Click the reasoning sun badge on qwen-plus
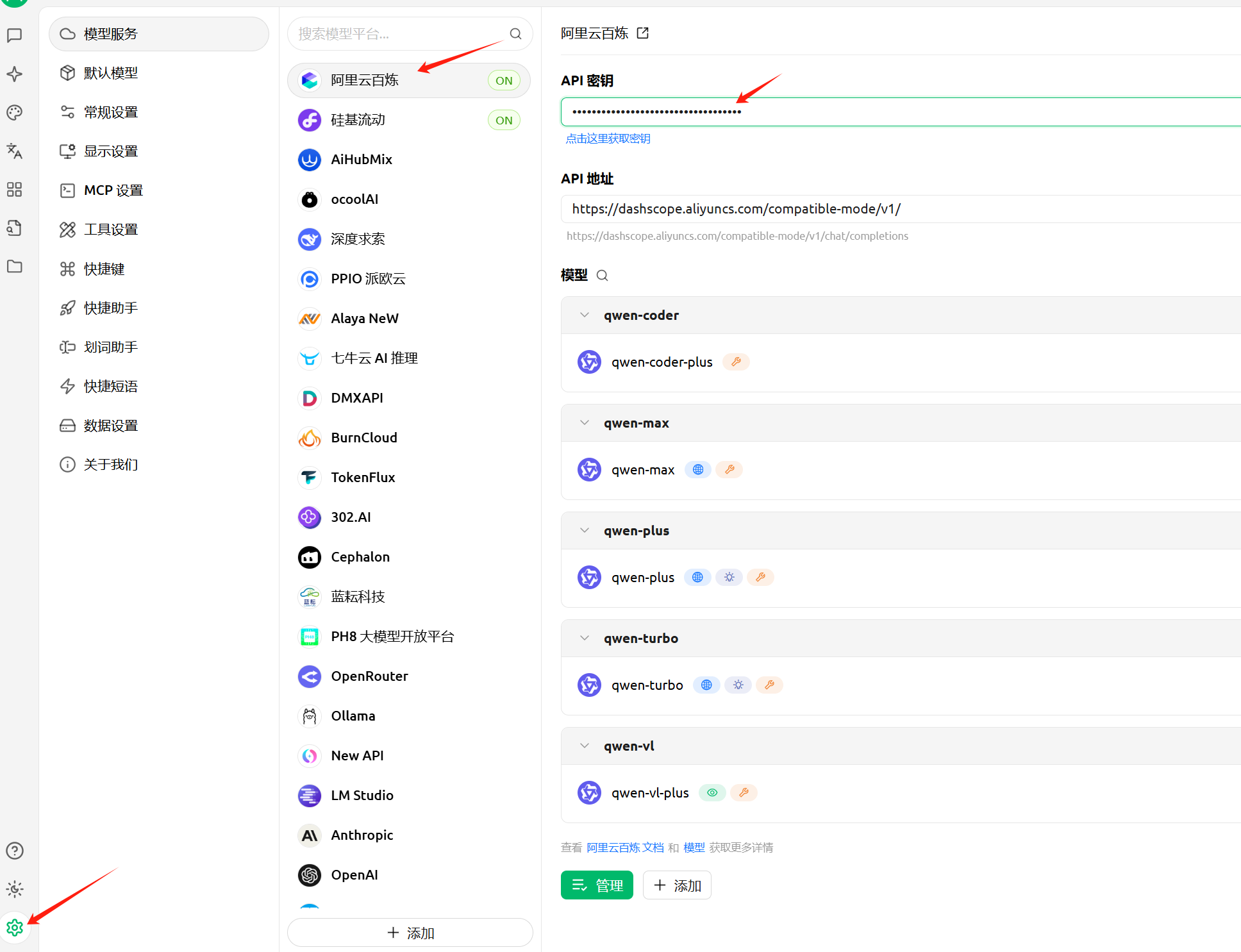1241x952 pixels. point(729,577)
